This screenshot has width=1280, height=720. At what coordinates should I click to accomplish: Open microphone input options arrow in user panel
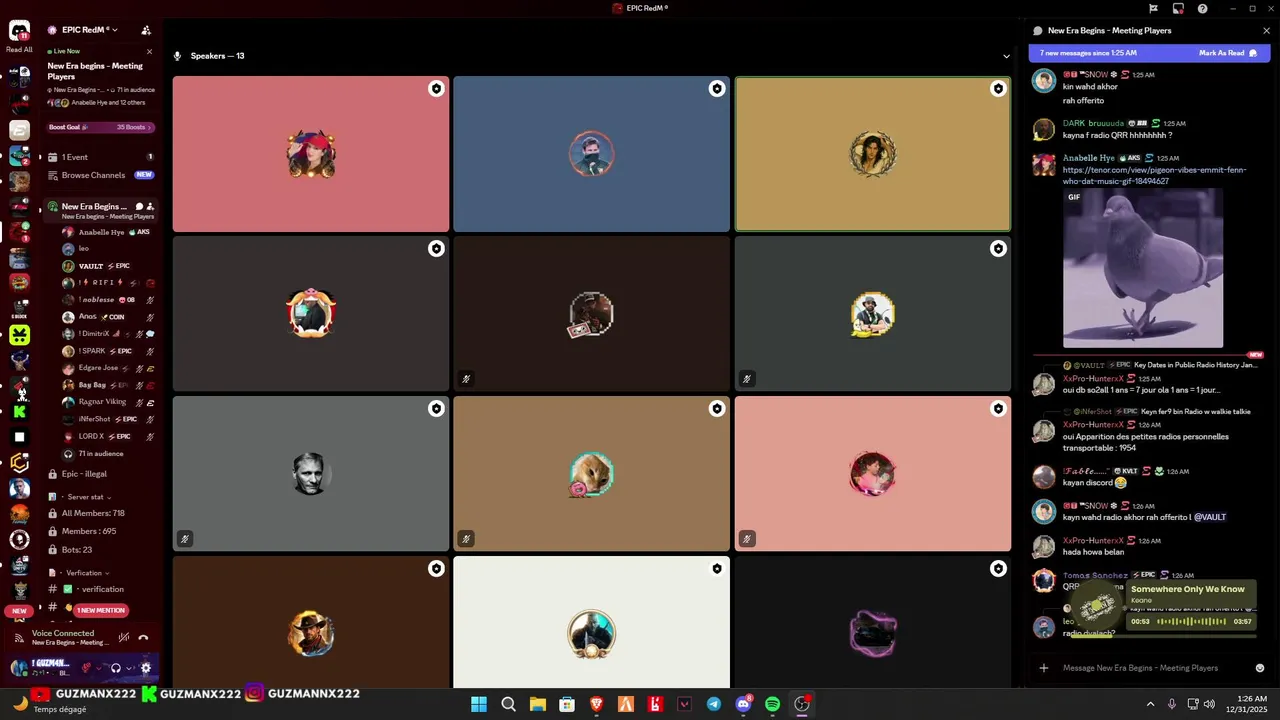[101, 668]
